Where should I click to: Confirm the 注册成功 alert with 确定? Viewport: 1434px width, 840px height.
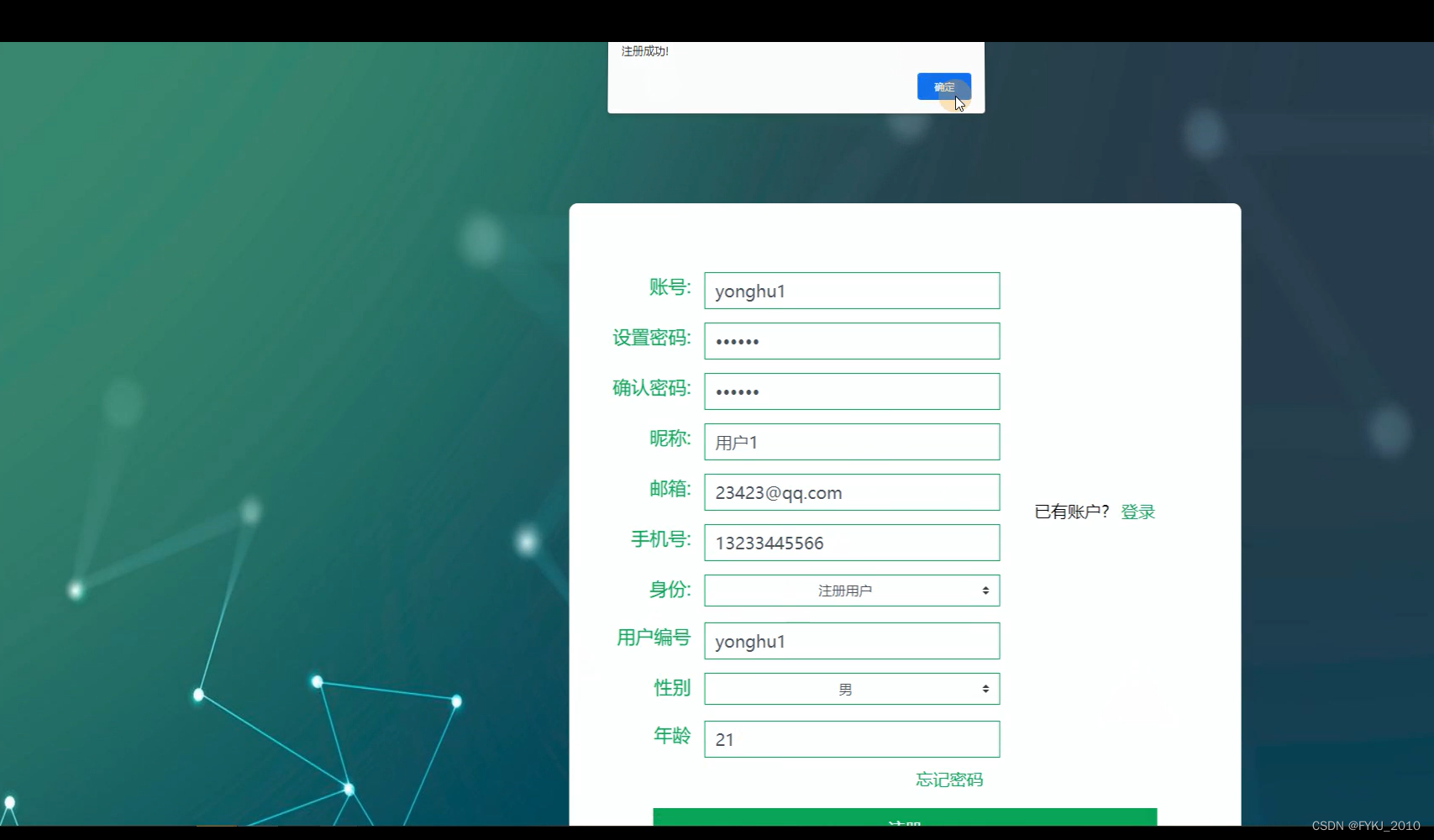[943, 87]
